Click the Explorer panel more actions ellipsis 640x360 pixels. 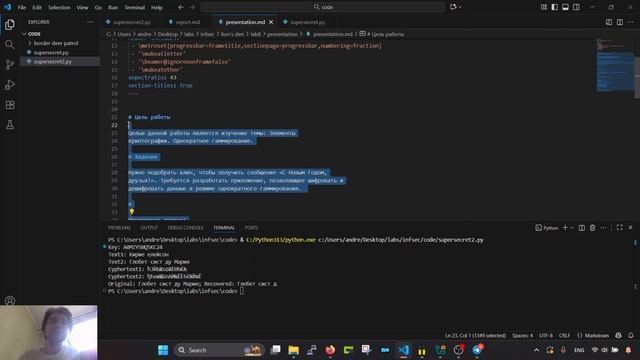(90, 22)
